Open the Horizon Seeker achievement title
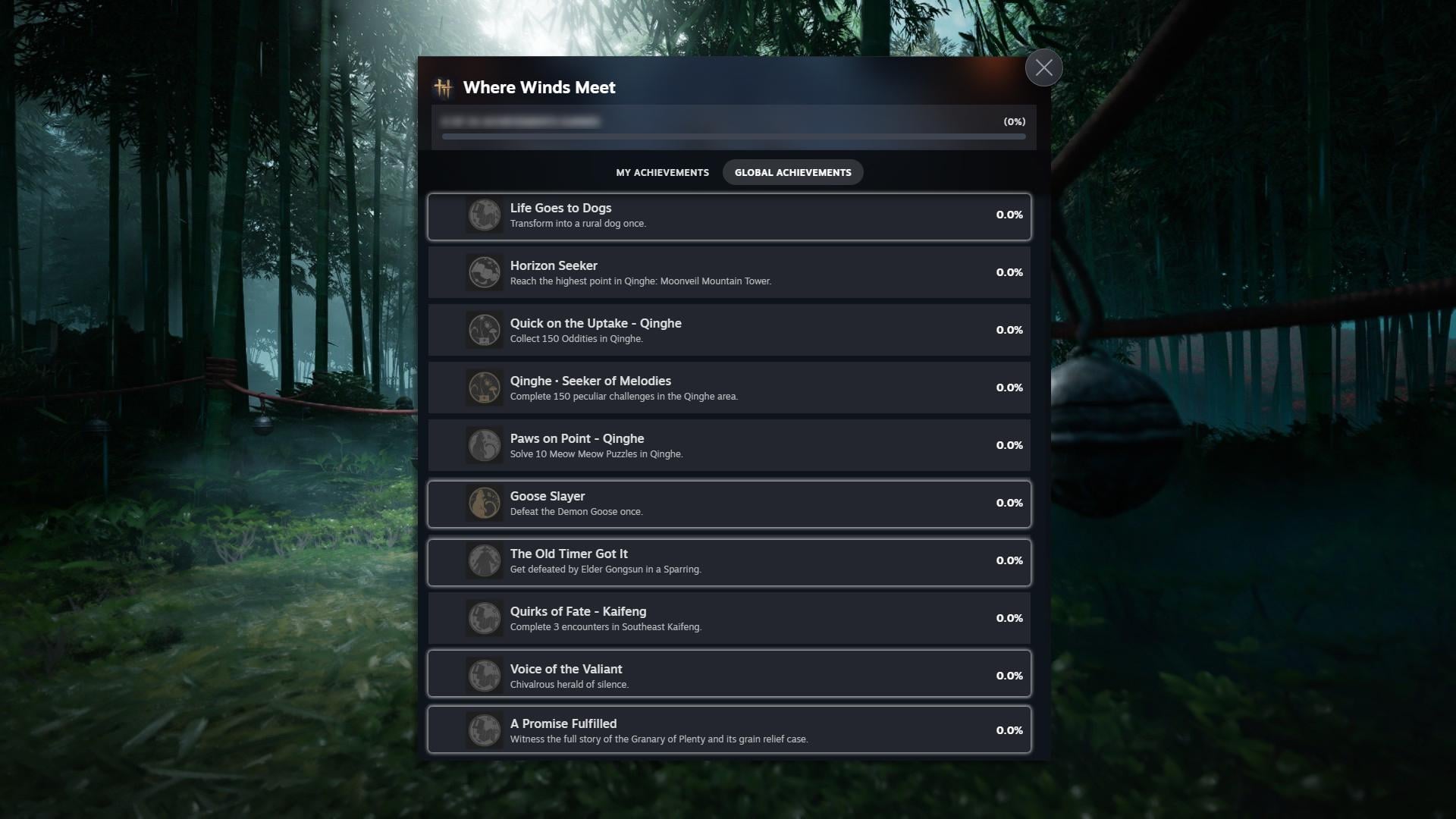 click(x=554, y=265)
